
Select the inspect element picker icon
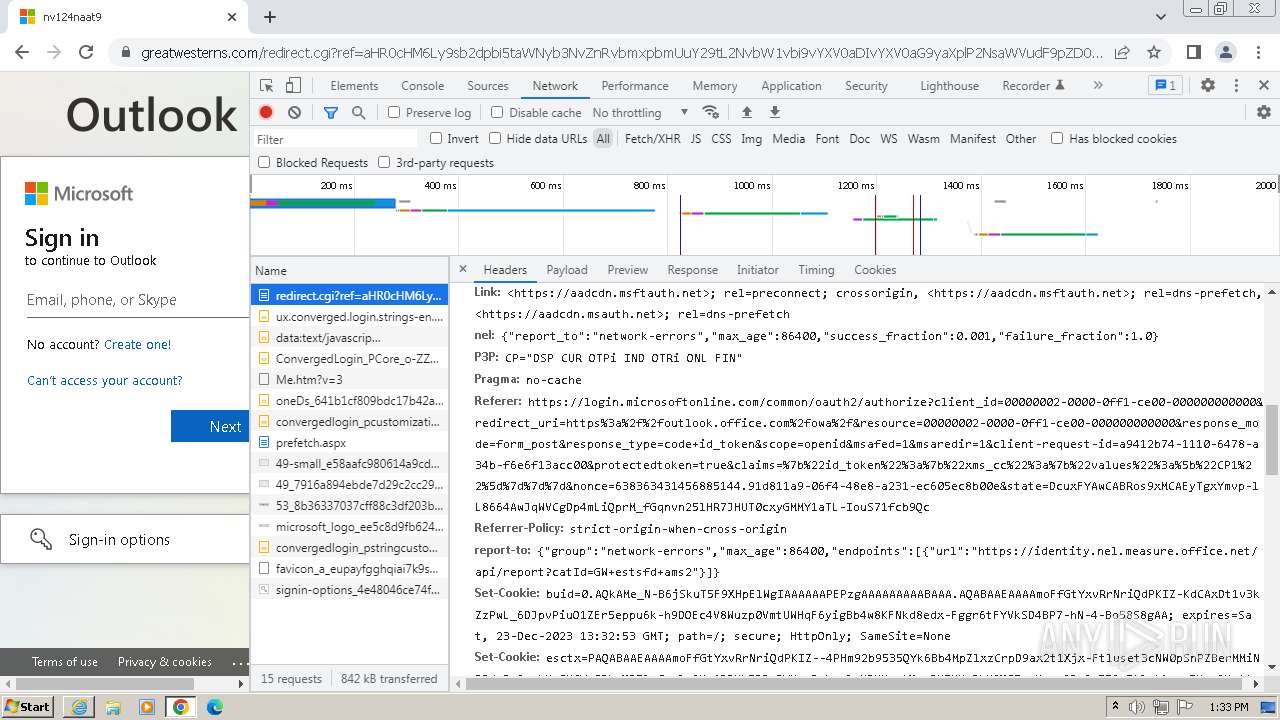[266, 86]
